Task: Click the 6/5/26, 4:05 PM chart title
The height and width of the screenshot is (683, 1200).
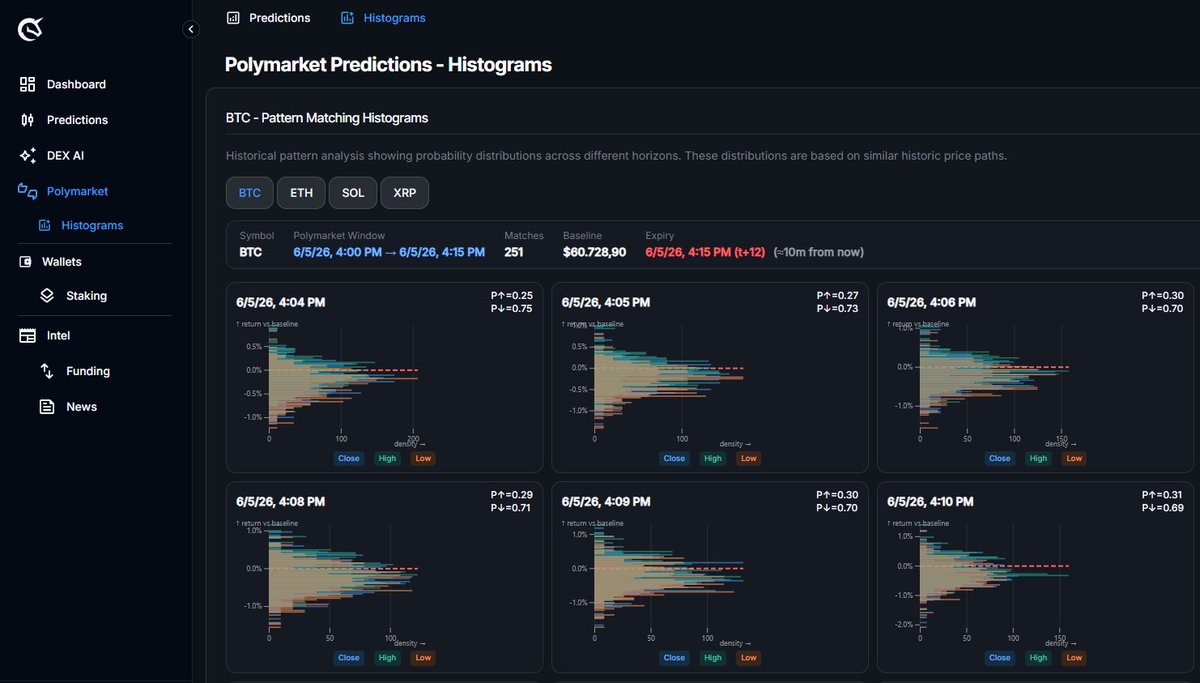Action: point(606,302)
